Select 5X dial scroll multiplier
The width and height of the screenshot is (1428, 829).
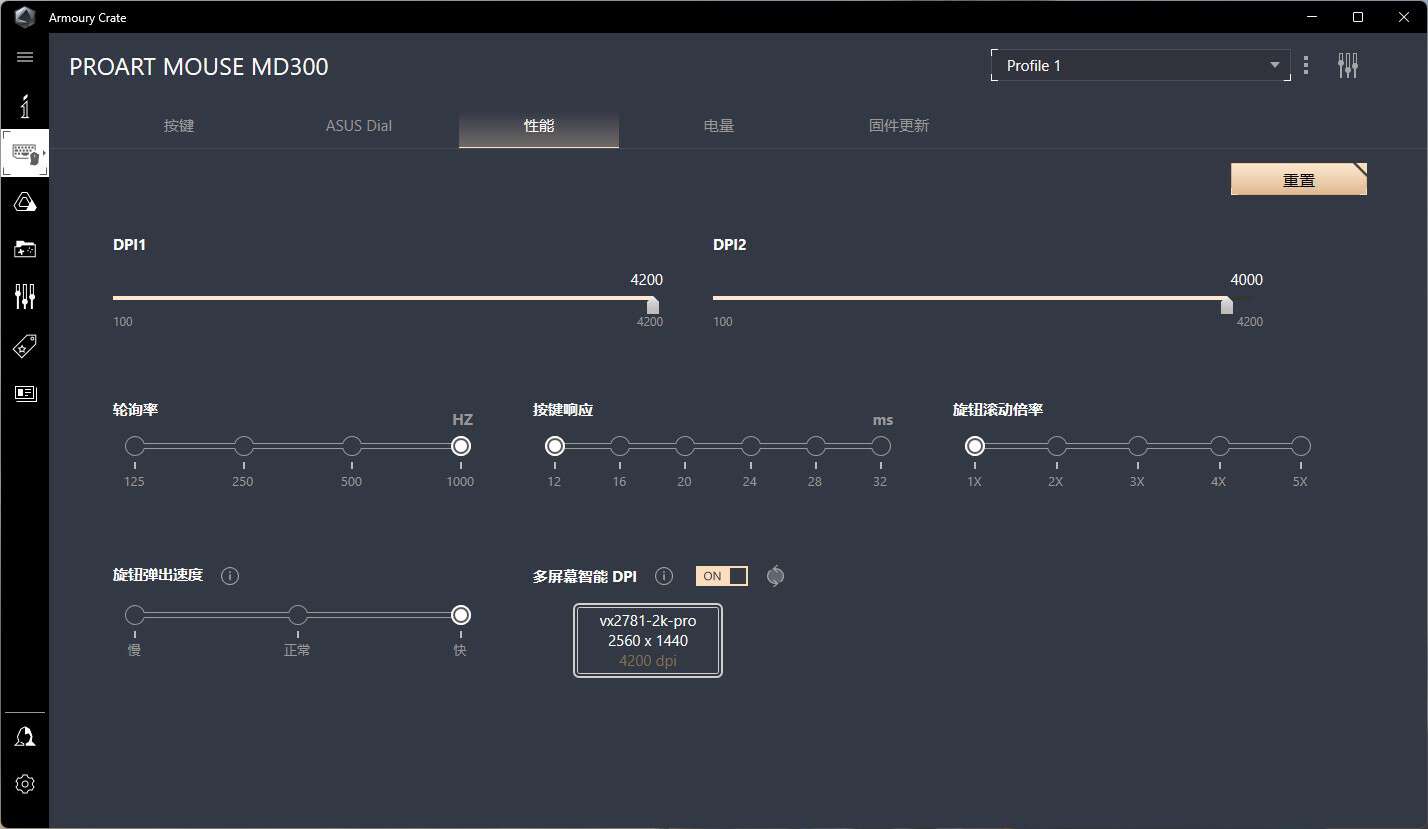click(1300, 446)
